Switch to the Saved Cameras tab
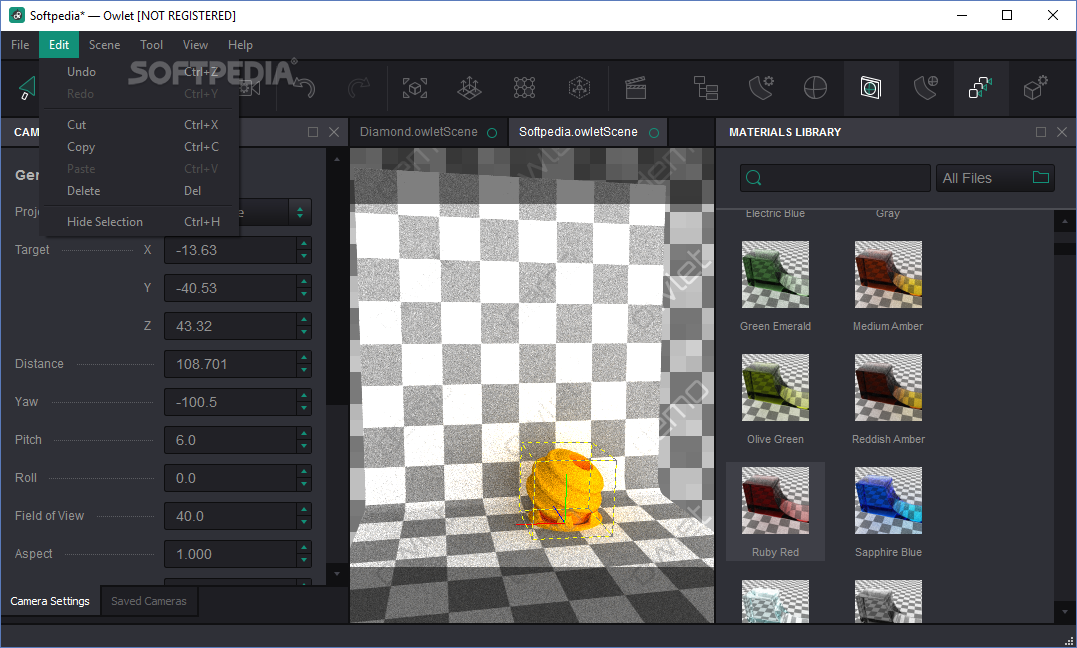Viewport: 1077px width, 648px height. [x=149, y=601]
